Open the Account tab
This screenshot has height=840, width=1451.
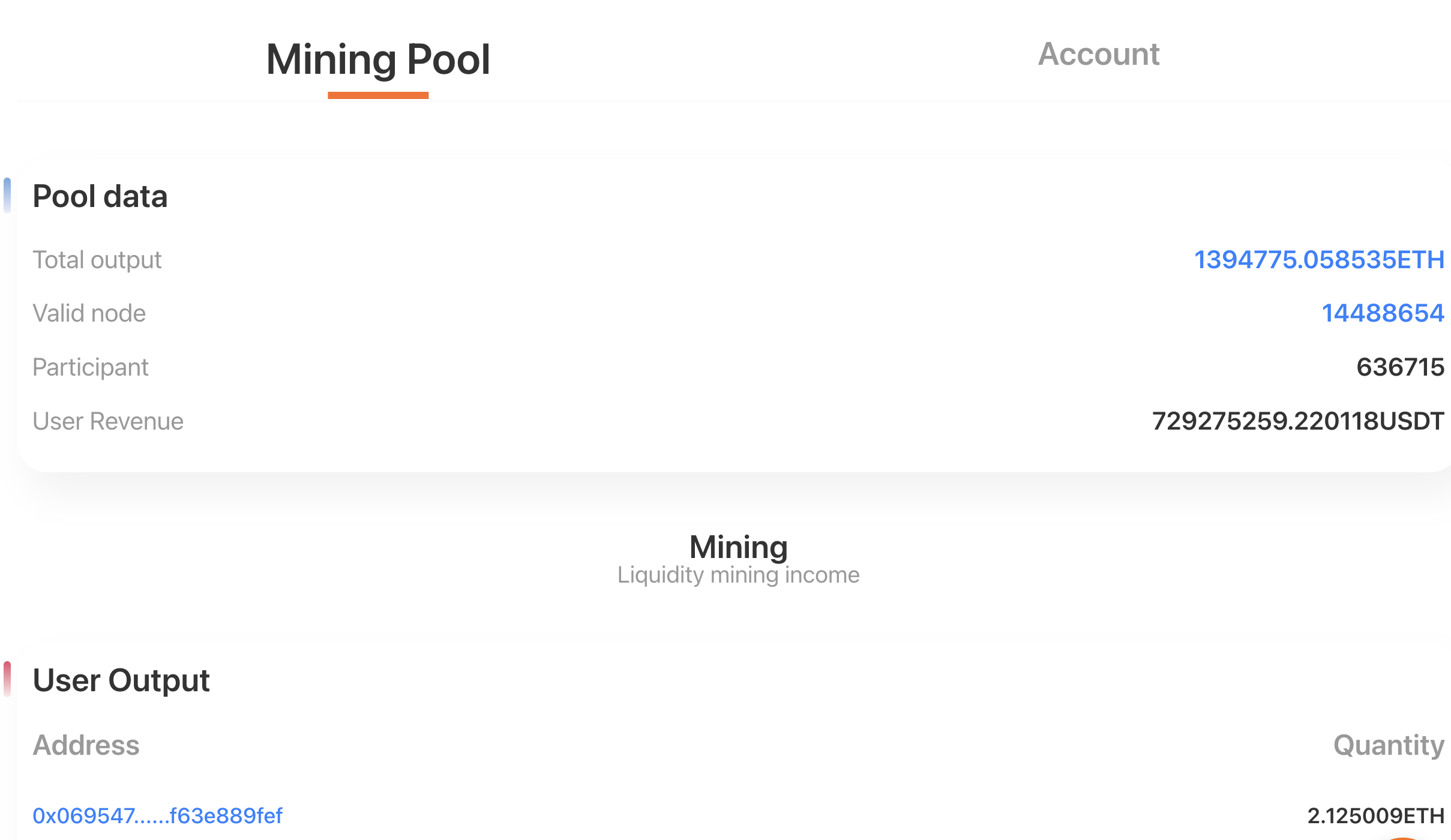(x=1099, y=54)
